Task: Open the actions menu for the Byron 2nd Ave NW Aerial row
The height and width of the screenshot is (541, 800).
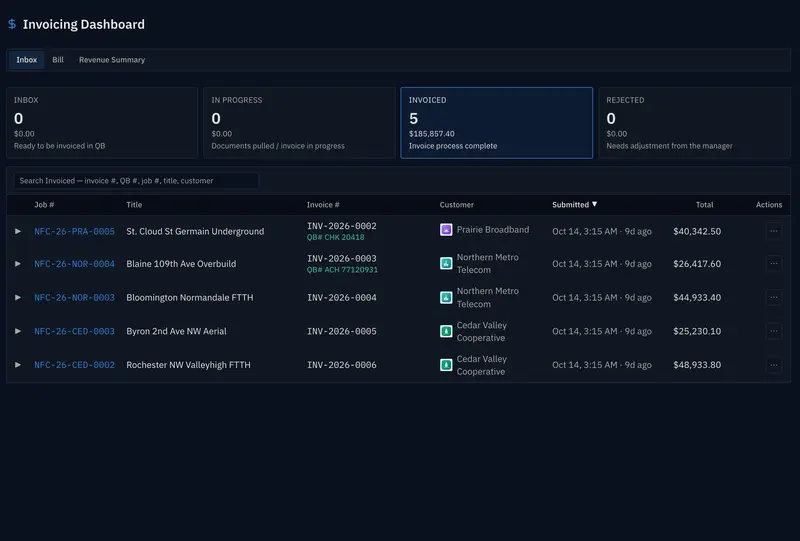Action: [x=773, y=331]
